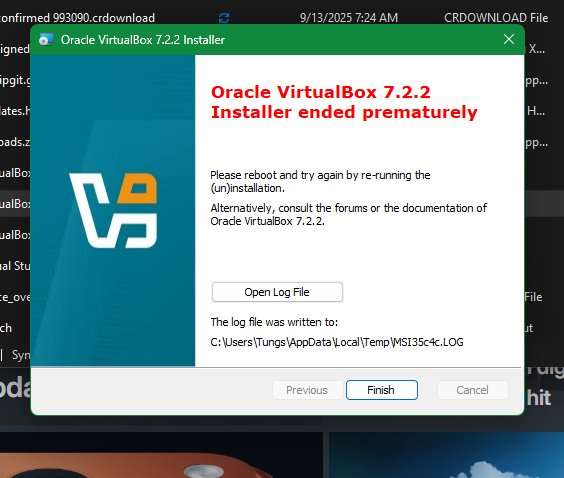Select 'consult the forums' paragraph

click(349, 214)
